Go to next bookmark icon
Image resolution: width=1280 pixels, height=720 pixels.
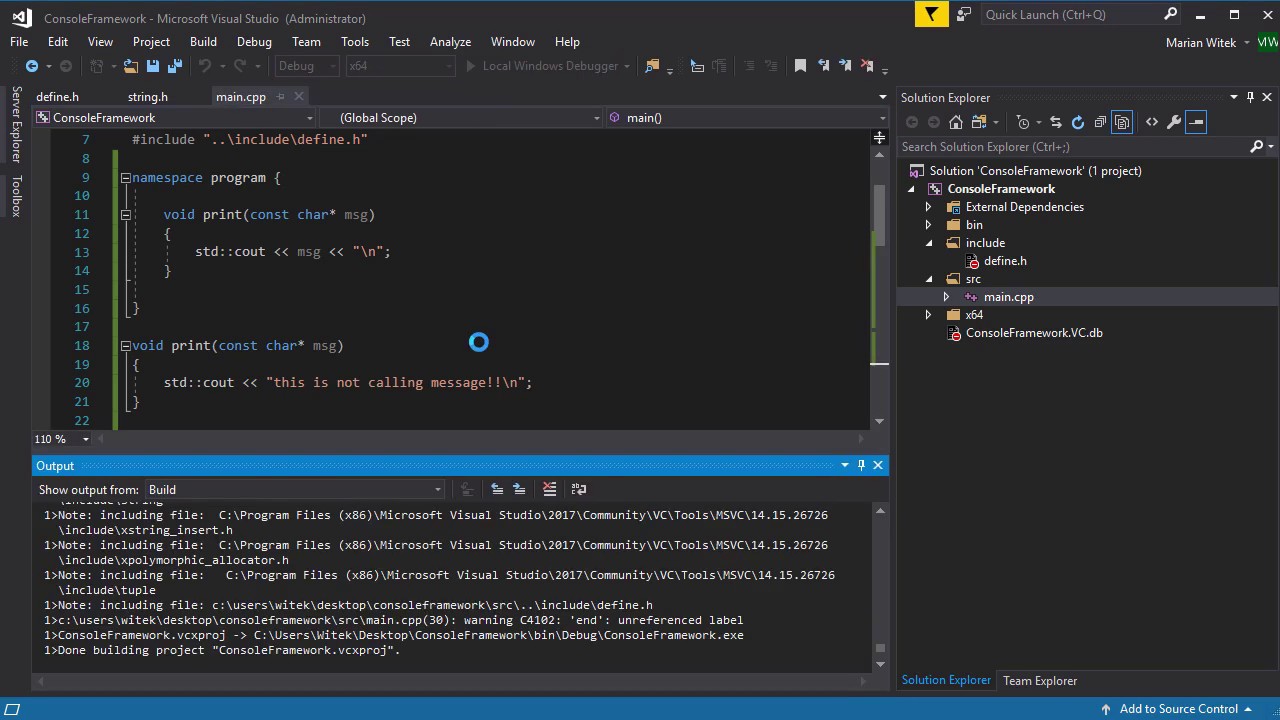[x=845, y=66]
